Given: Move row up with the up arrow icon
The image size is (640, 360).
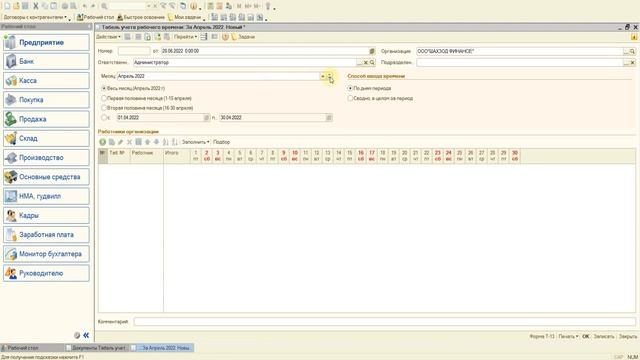Looking at the screenshot, I should tap(147, 142).
